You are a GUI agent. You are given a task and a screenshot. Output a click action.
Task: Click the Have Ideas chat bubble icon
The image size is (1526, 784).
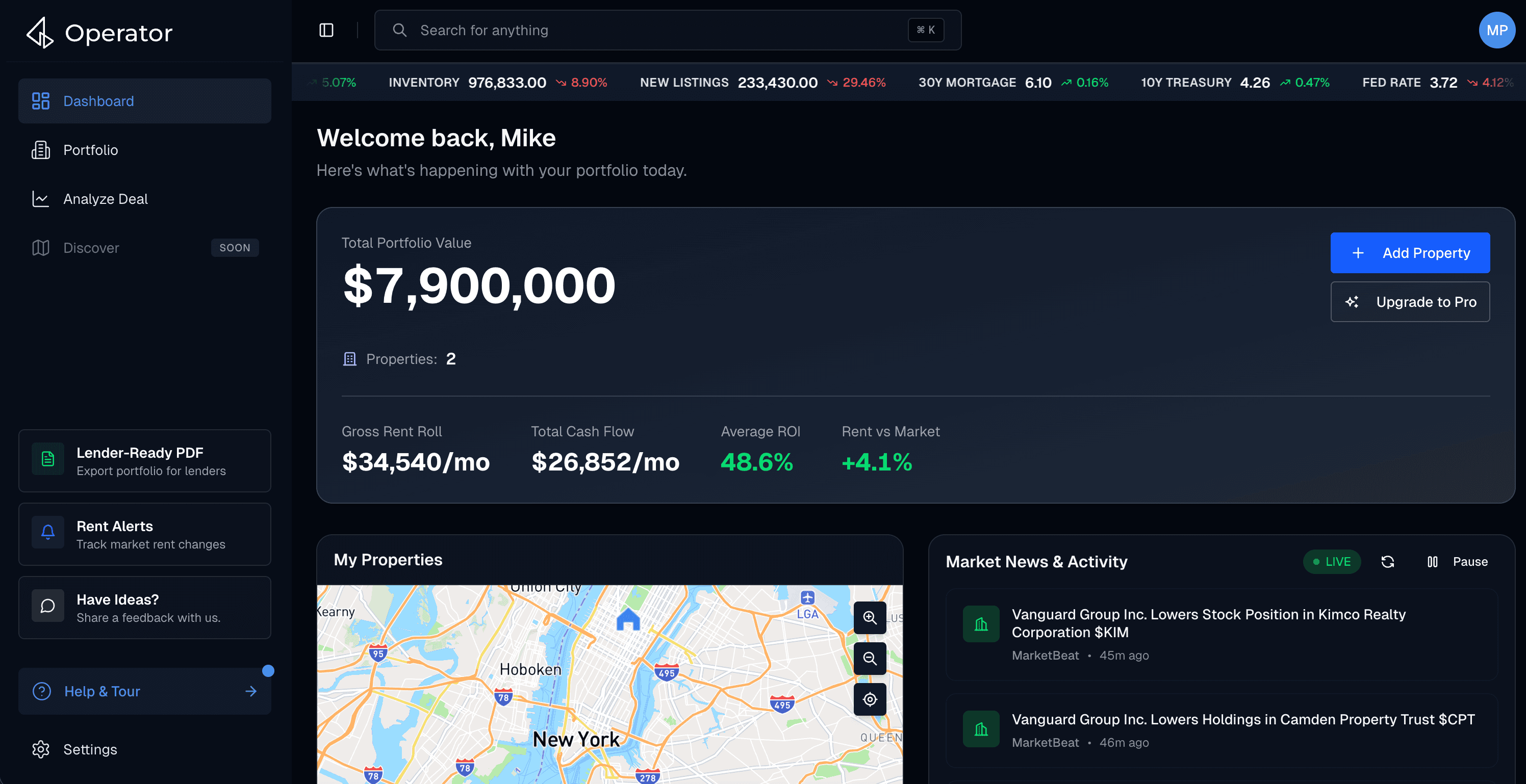point(47,605)
